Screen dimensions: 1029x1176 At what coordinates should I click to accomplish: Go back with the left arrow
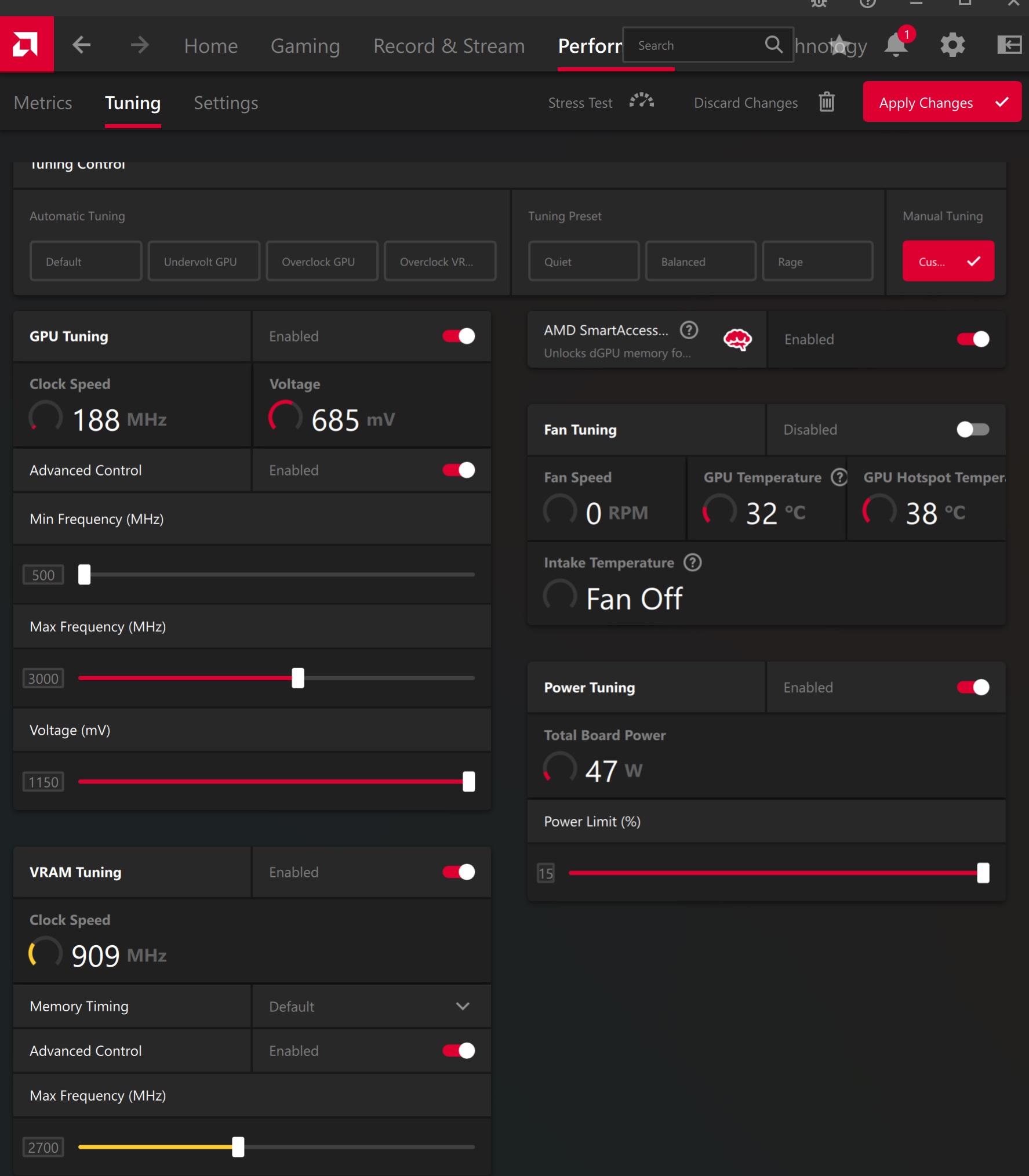(82, 45)
